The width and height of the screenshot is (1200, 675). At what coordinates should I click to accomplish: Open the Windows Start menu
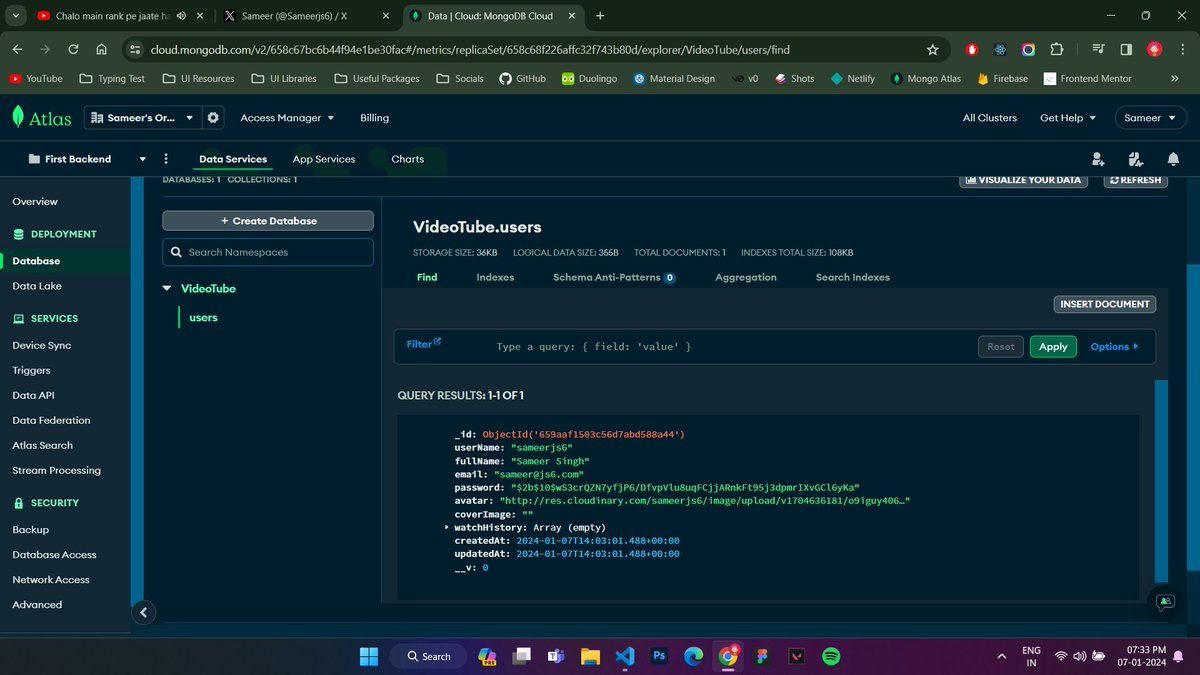(x=369, y=656)
